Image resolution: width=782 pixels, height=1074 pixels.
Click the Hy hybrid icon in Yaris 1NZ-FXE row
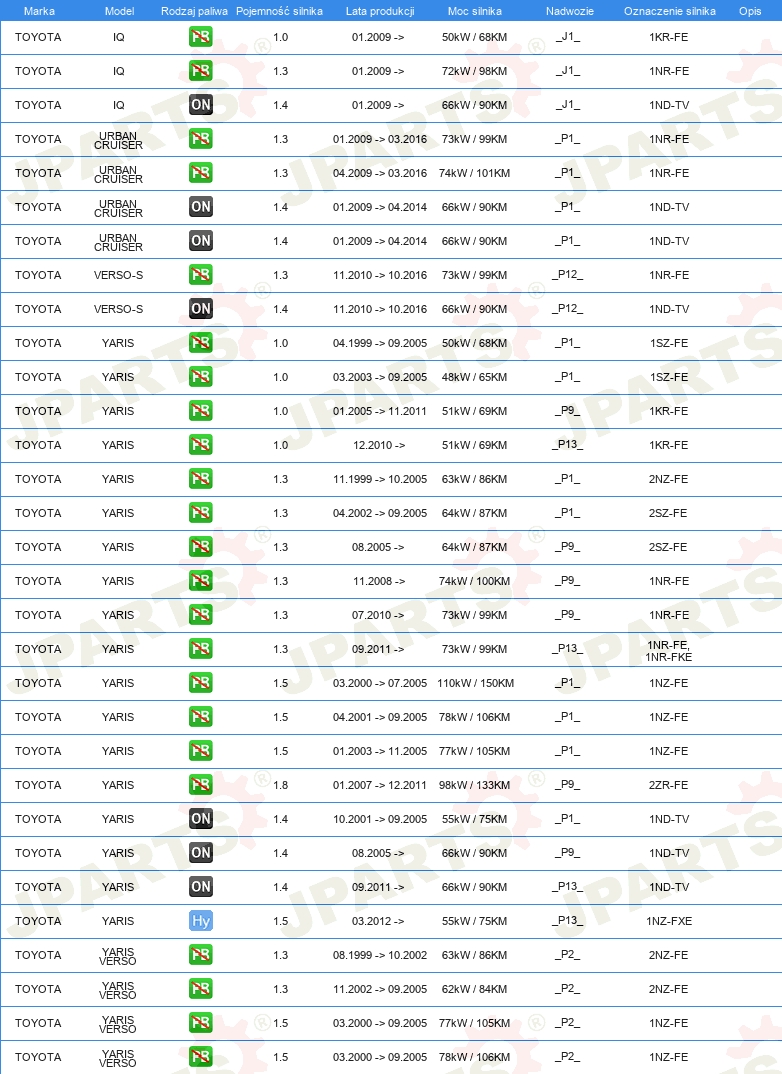[201, 921]
